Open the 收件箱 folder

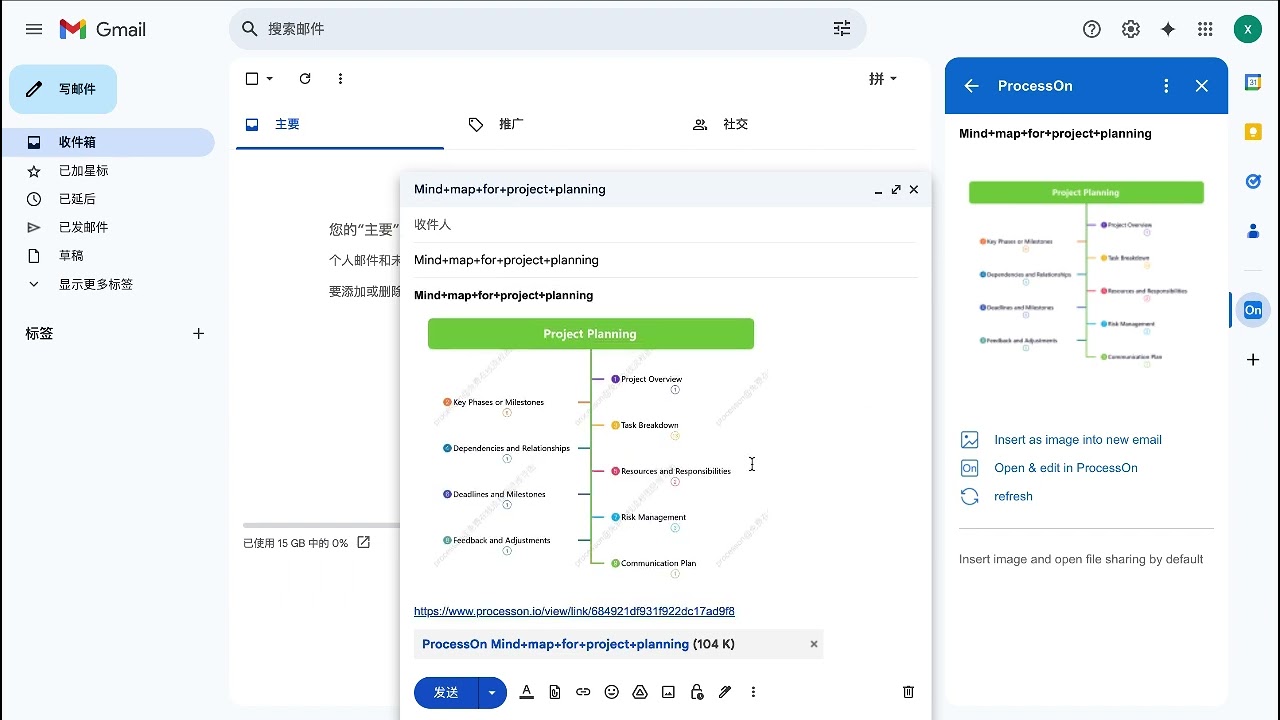click(107, 142)
